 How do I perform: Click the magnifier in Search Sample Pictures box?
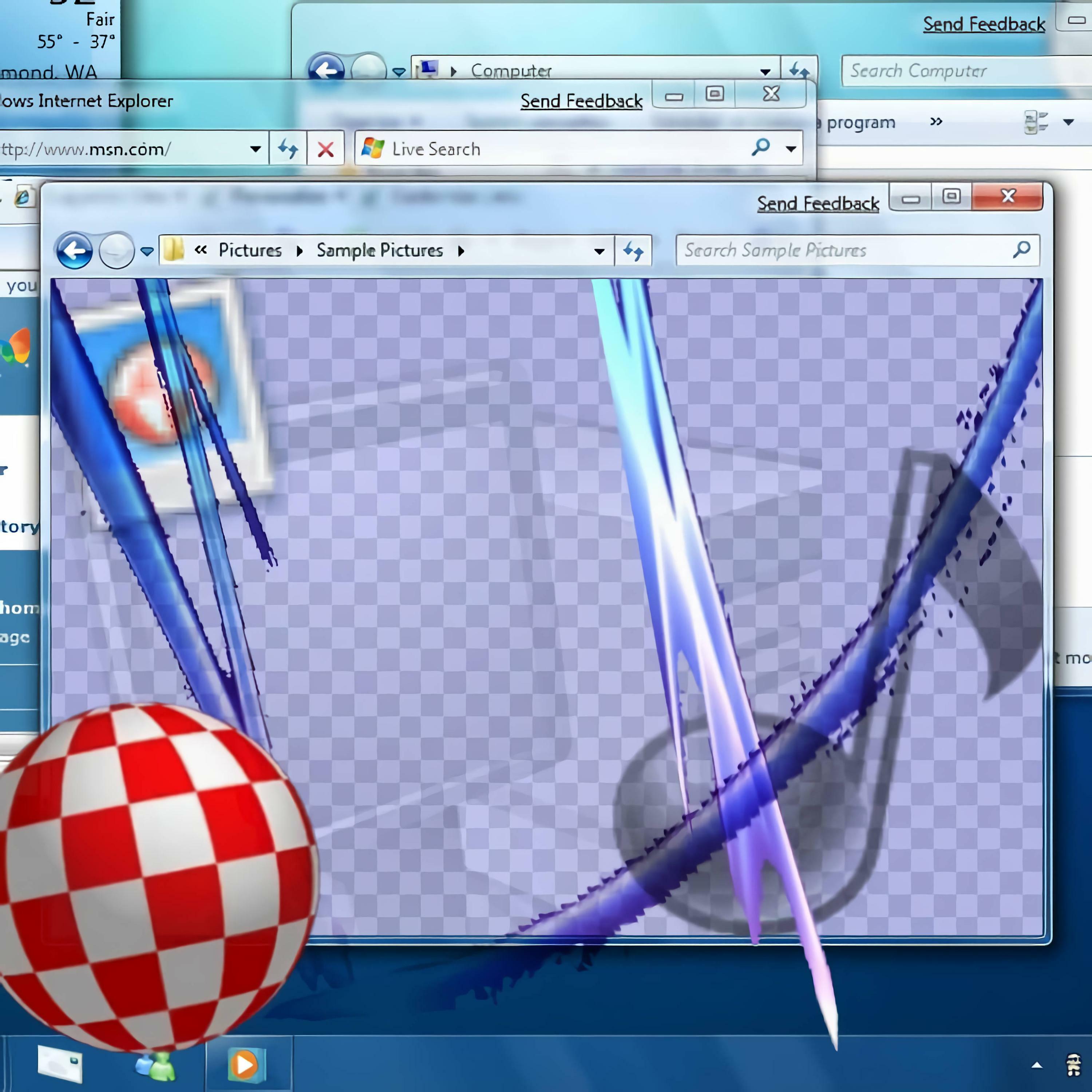[1022, 249]
